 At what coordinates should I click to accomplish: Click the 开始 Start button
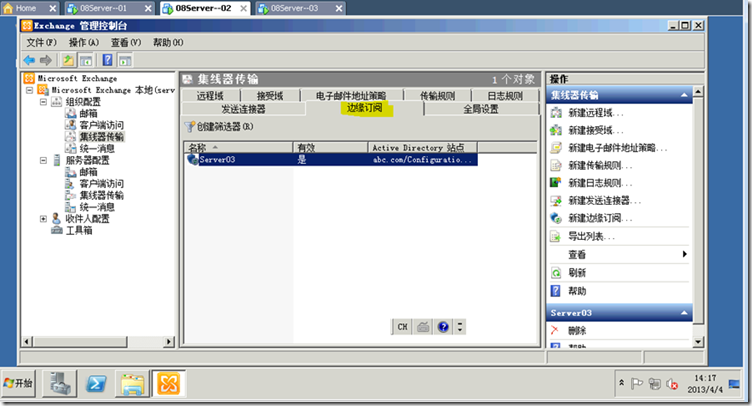[x=18, y=383]
